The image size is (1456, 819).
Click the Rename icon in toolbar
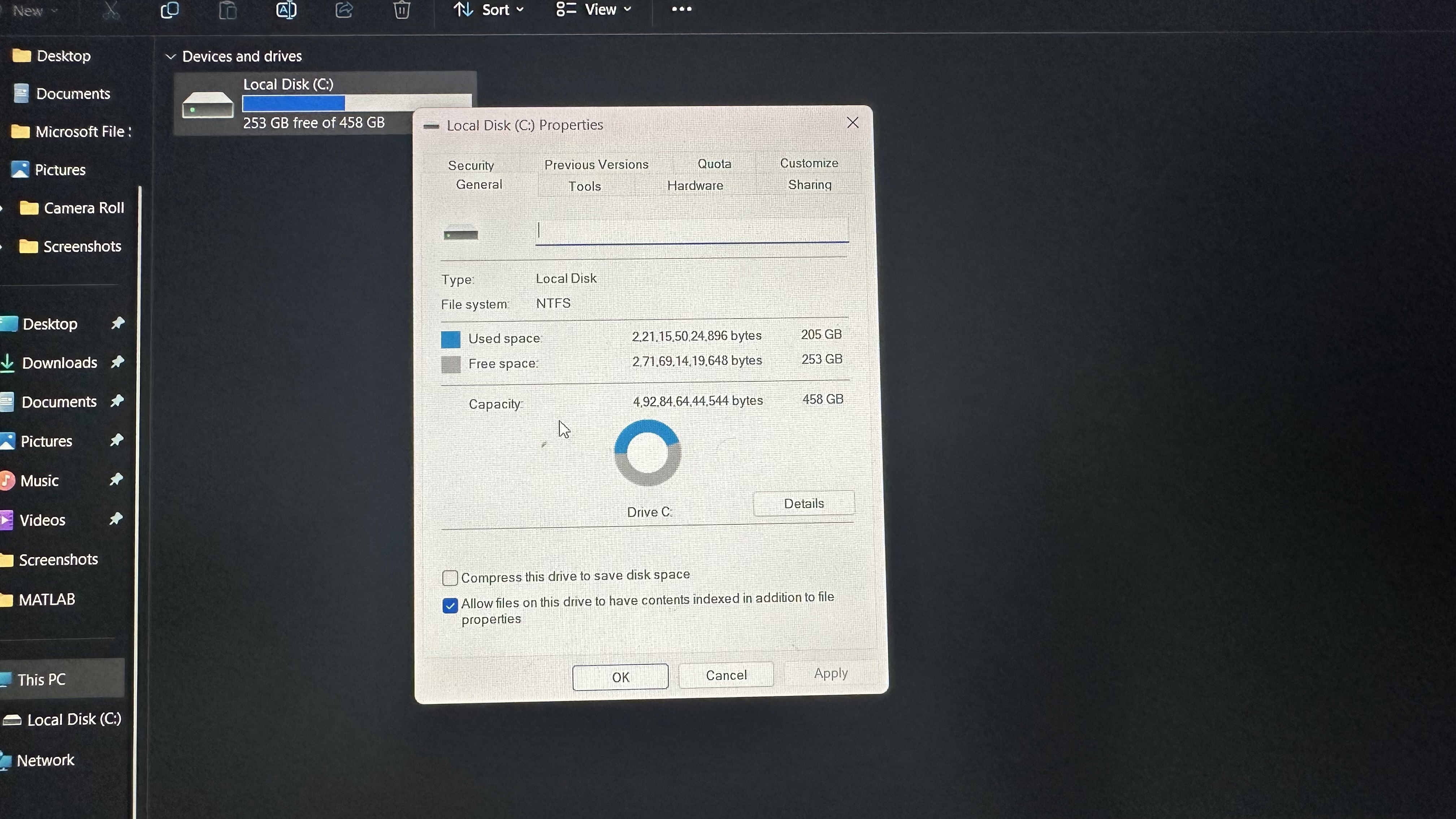(x=286, y=10)
